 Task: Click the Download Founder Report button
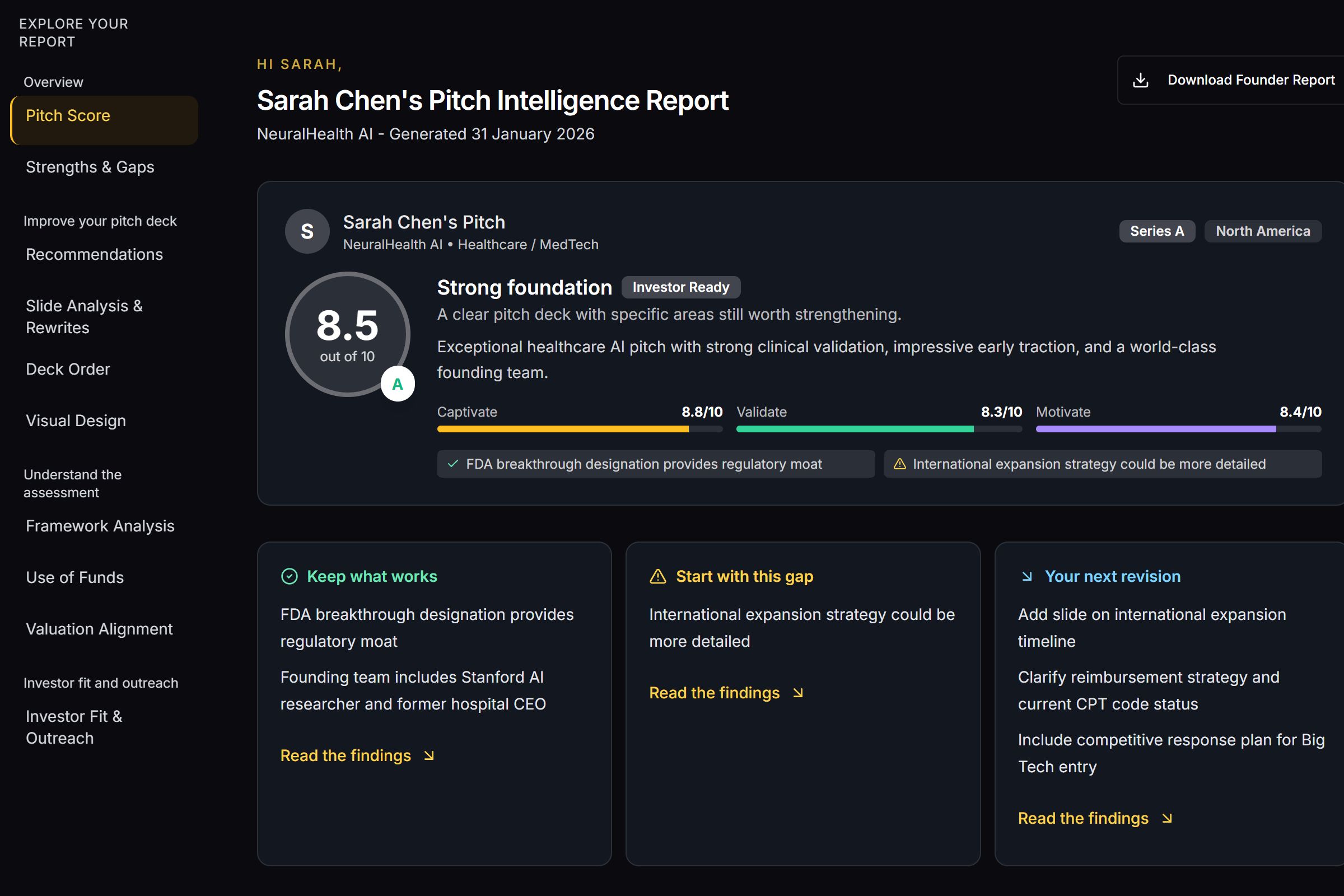point(1231,80)
